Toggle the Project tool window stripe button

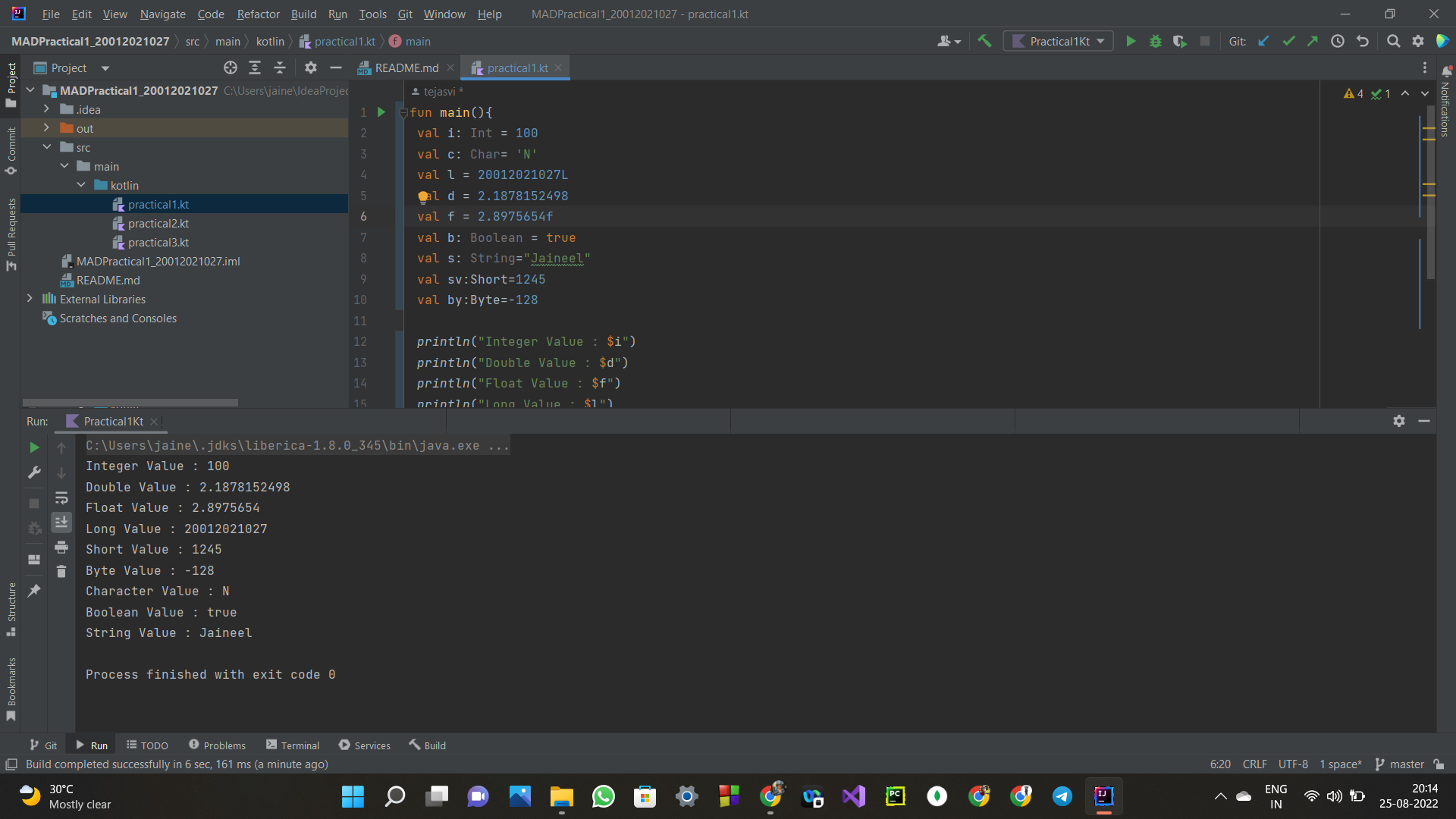click(x=11, y=85)
